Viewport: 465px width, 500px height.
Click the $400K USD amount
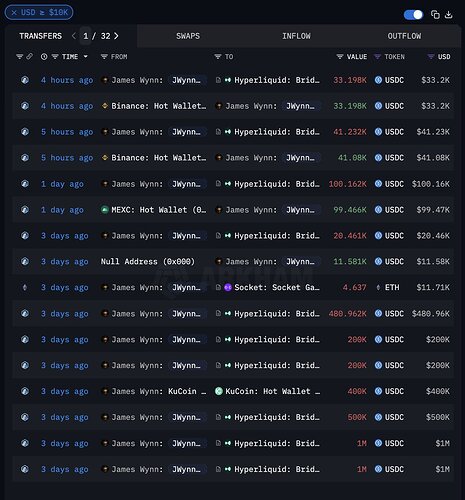(x=437, y=391)
